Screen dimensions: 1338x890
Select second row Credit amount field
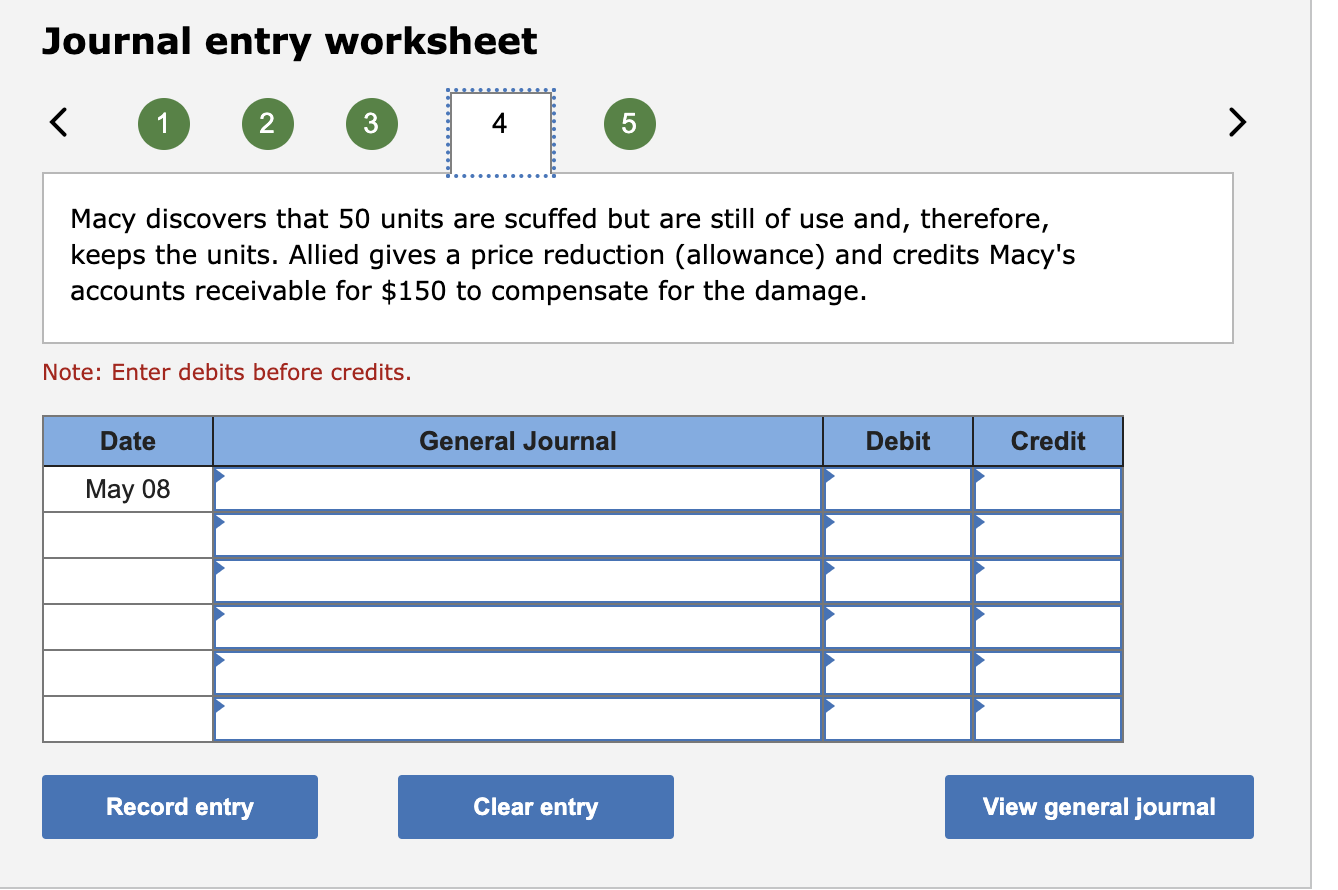1048,535
